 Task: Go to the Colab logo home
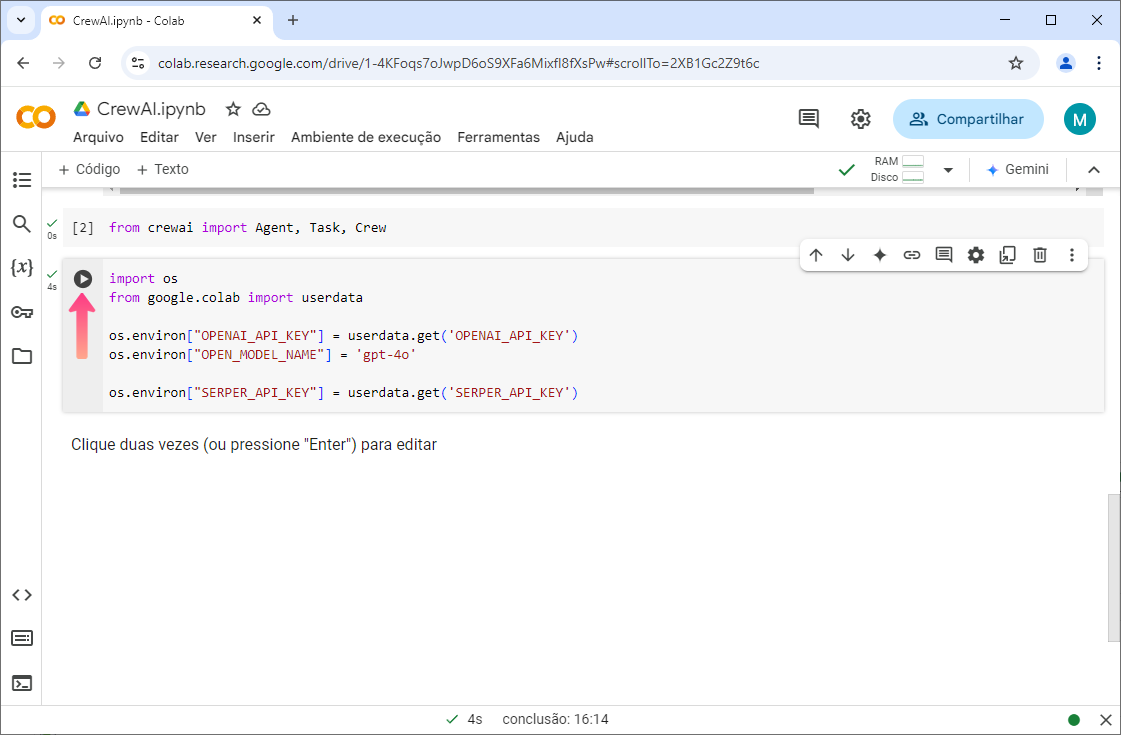(36, 117)
